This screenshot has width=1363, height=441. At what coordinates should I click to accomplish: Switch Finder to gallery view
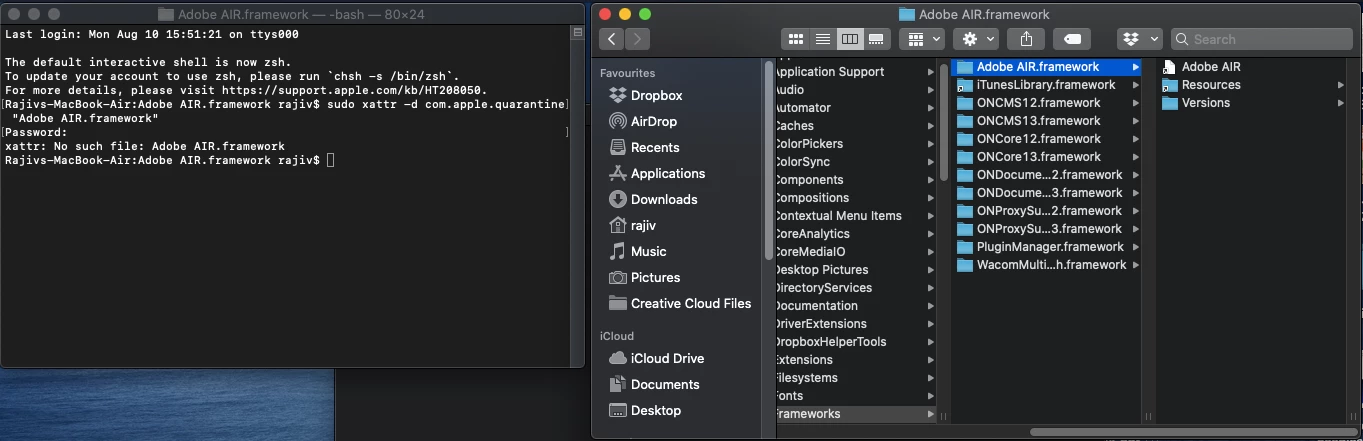point(877,39)
